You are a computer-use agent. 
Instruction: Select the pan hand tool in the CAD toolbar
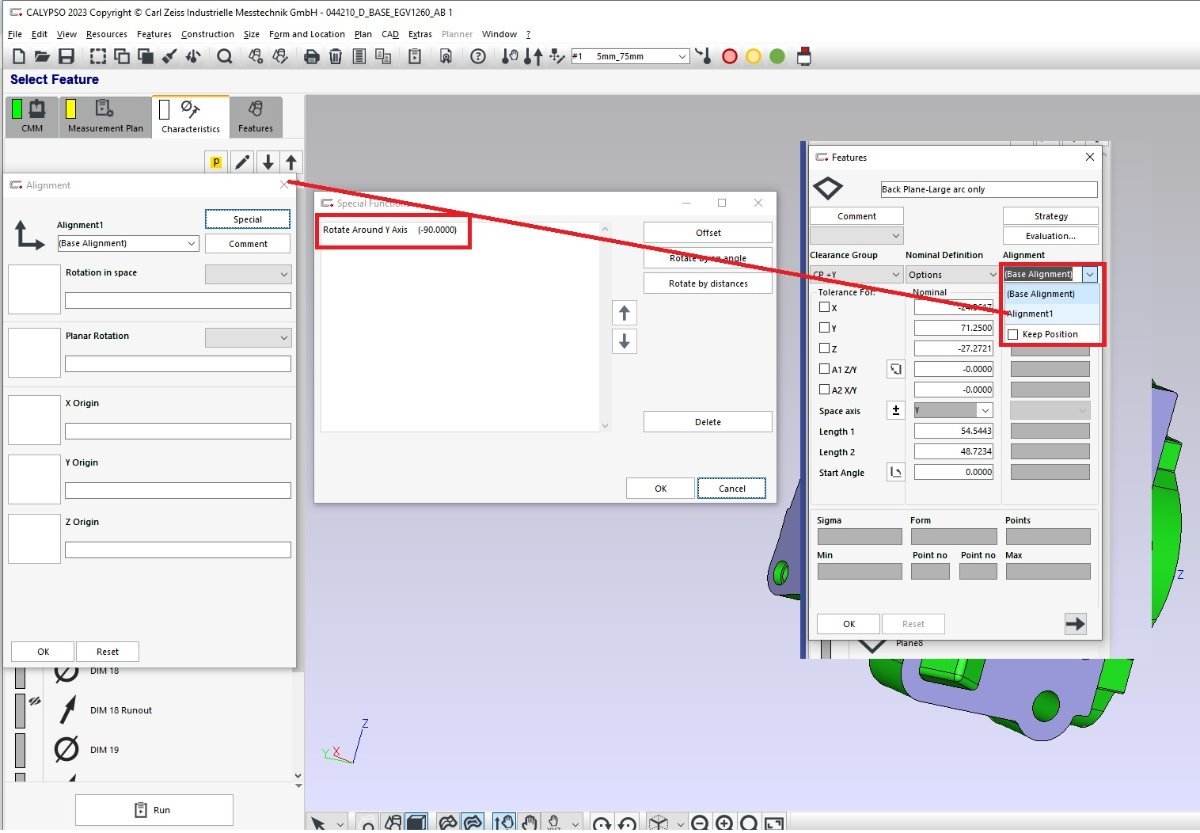(x=529, y=824)
